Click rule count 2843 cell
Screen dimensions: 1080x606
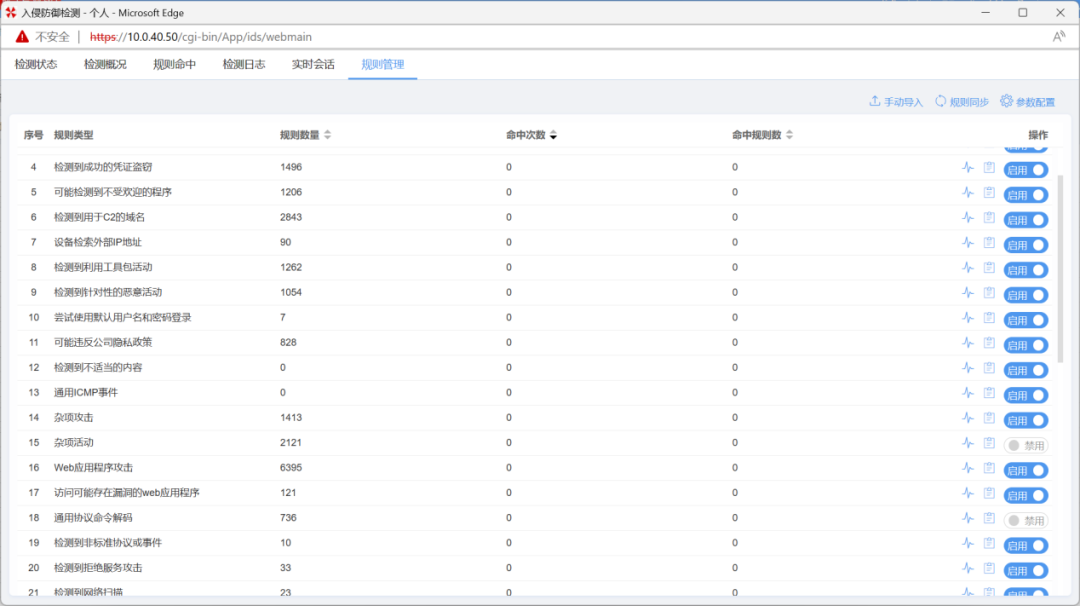pos(291,217)
